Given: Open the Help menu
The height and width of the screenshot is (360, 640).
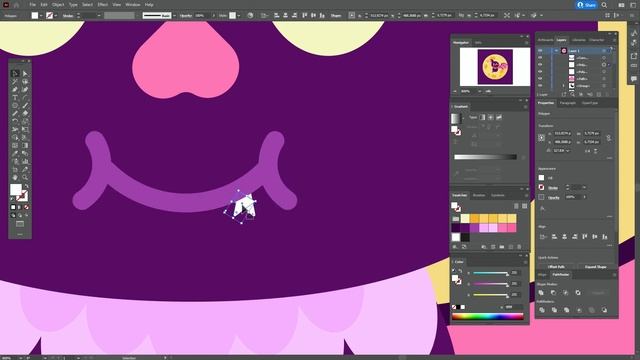Looking at the screenshot, I should tap(149, 4).
